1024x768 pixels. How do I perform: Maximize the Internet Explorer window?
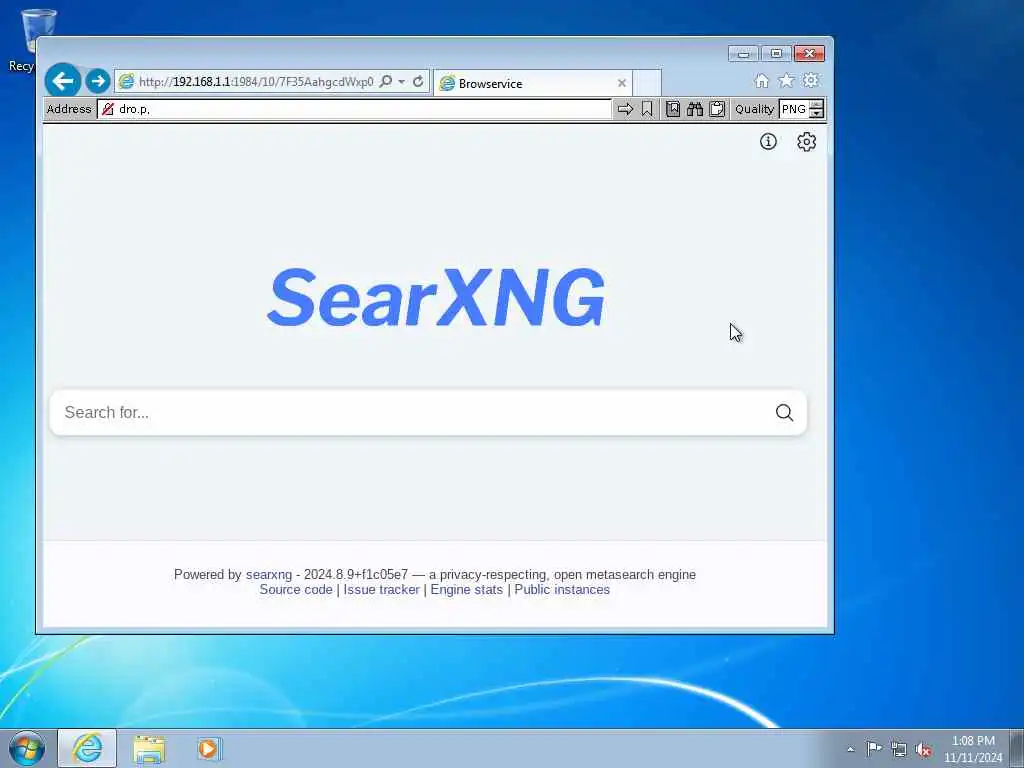click(x=776, y=54)
